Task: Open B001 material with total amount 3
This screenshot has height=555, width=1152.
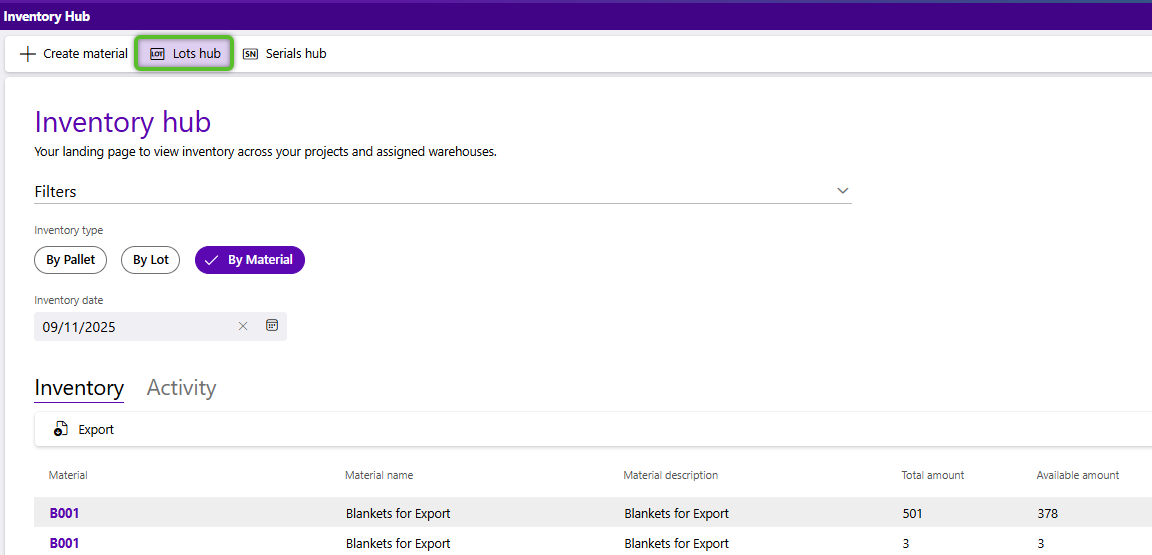Action: (64, 543)
